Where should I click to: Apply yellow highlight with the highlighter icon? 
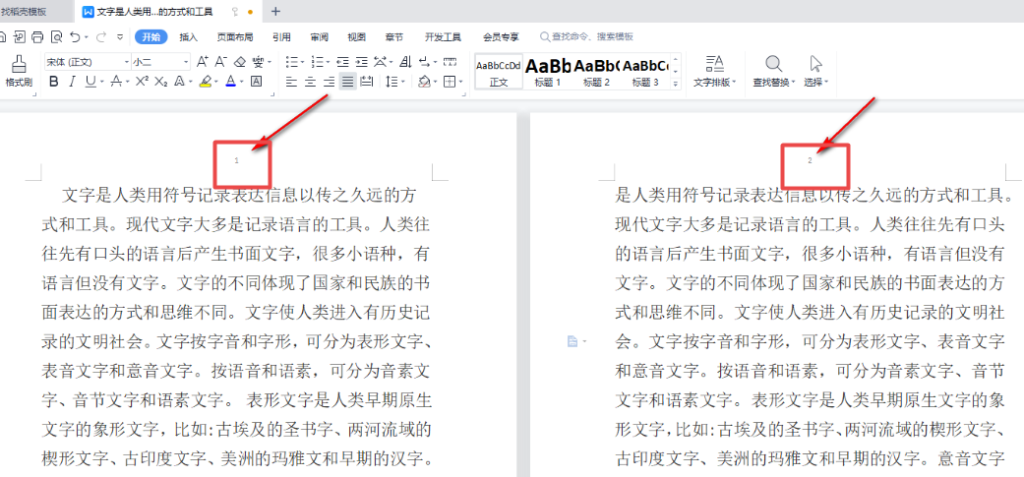[x=205, y=82]
